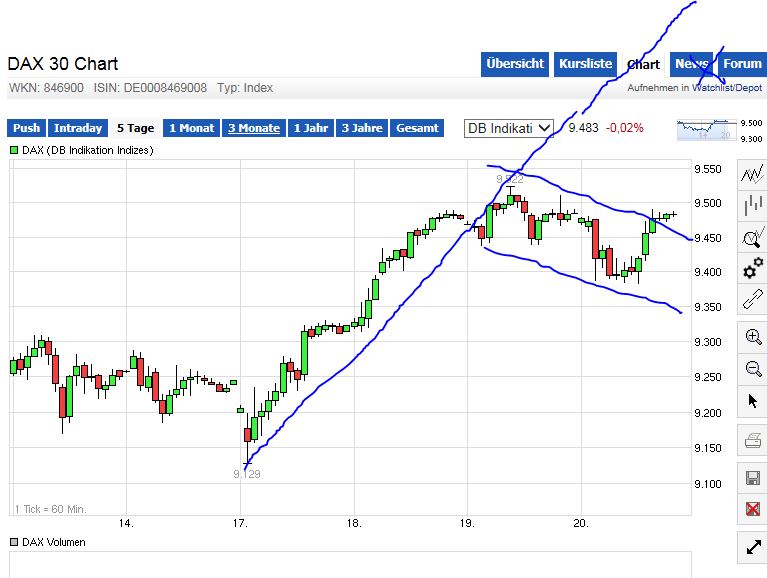This screenshot has width=767, height=578.
Task: Select the pointer cursor tool
Action: pyautogui.click(x=752, y=401)
